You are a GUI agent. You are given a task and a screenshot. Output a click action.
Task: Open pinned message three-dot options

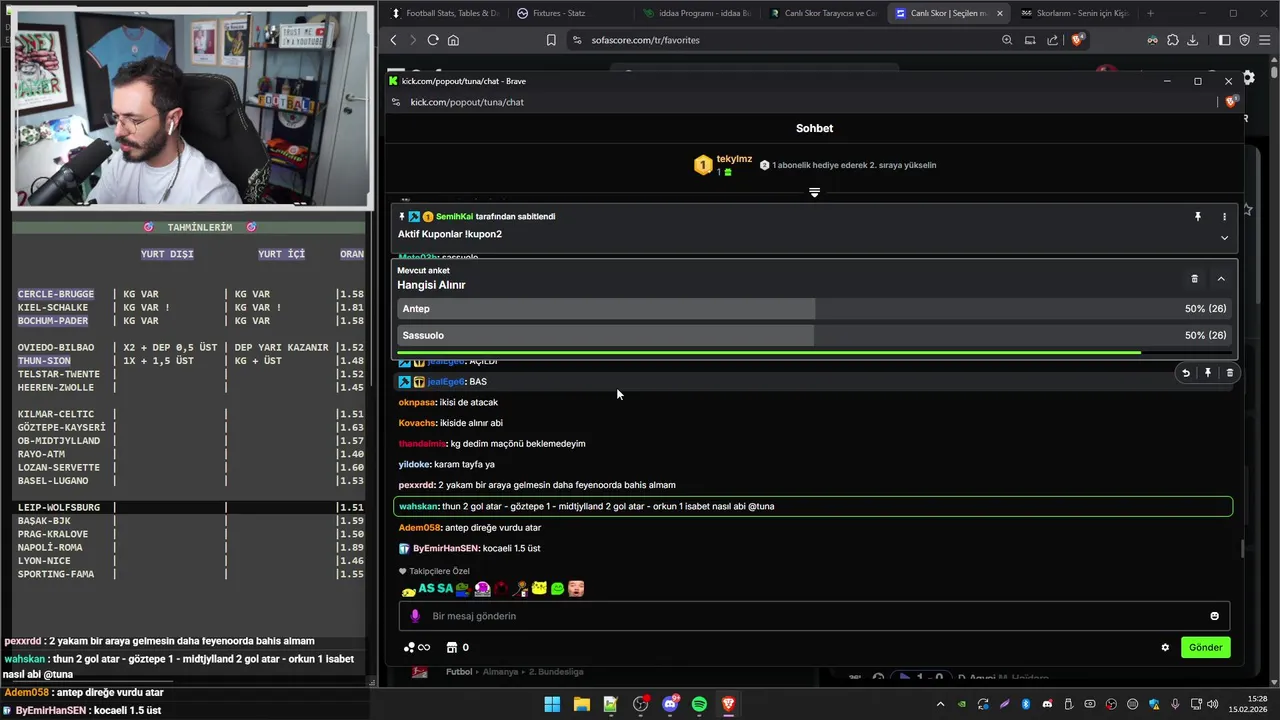(x=1224, y=216)
